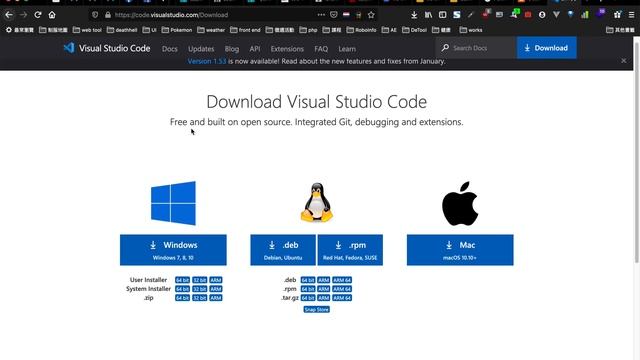640x360 pixels.
Task: Click the Linux Tux penguin image
Action: coord(317,202)
